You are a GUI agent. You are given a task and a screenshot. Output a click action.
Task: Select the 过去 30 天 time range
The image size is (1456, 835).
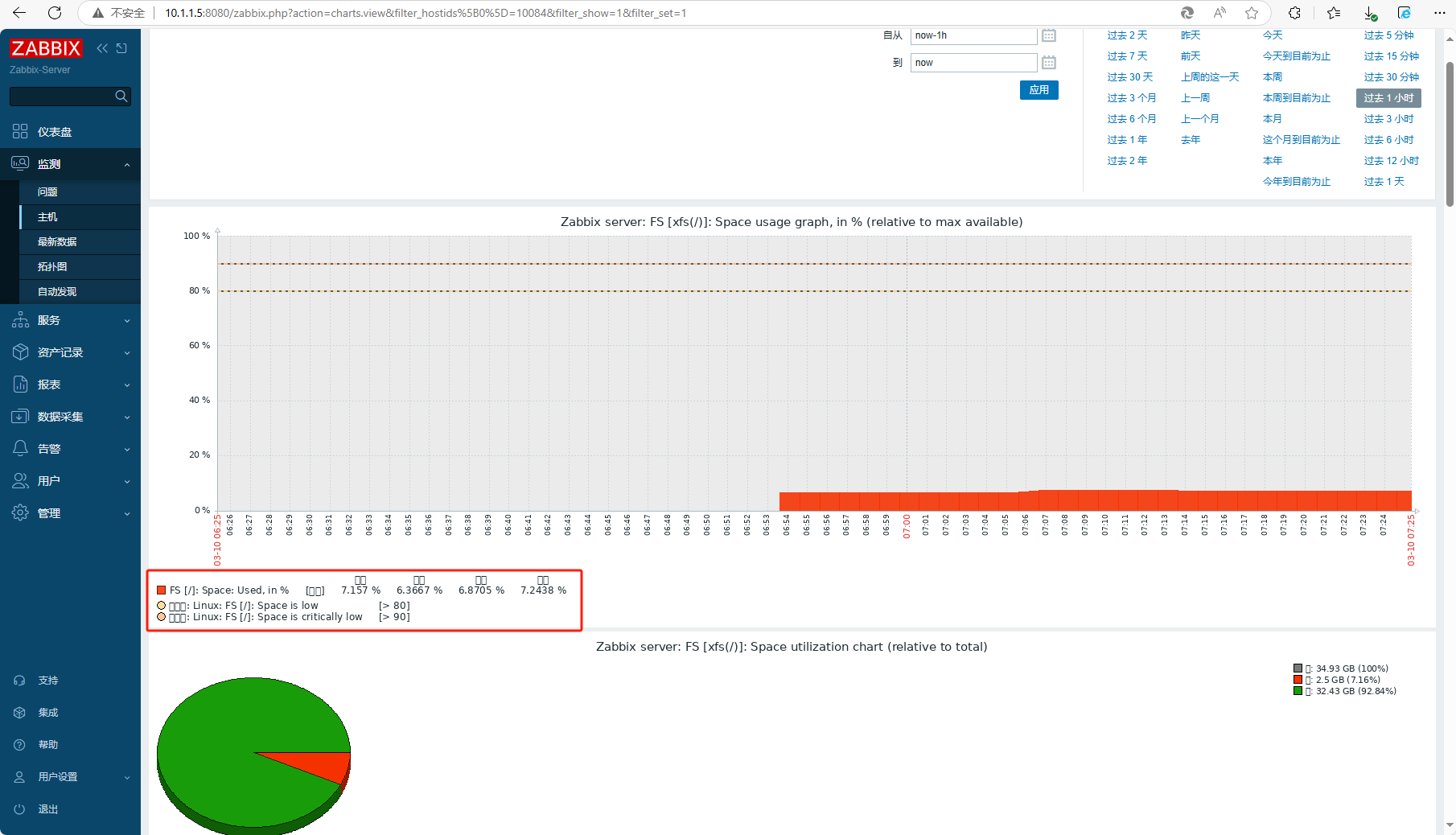click(1130, 77)
